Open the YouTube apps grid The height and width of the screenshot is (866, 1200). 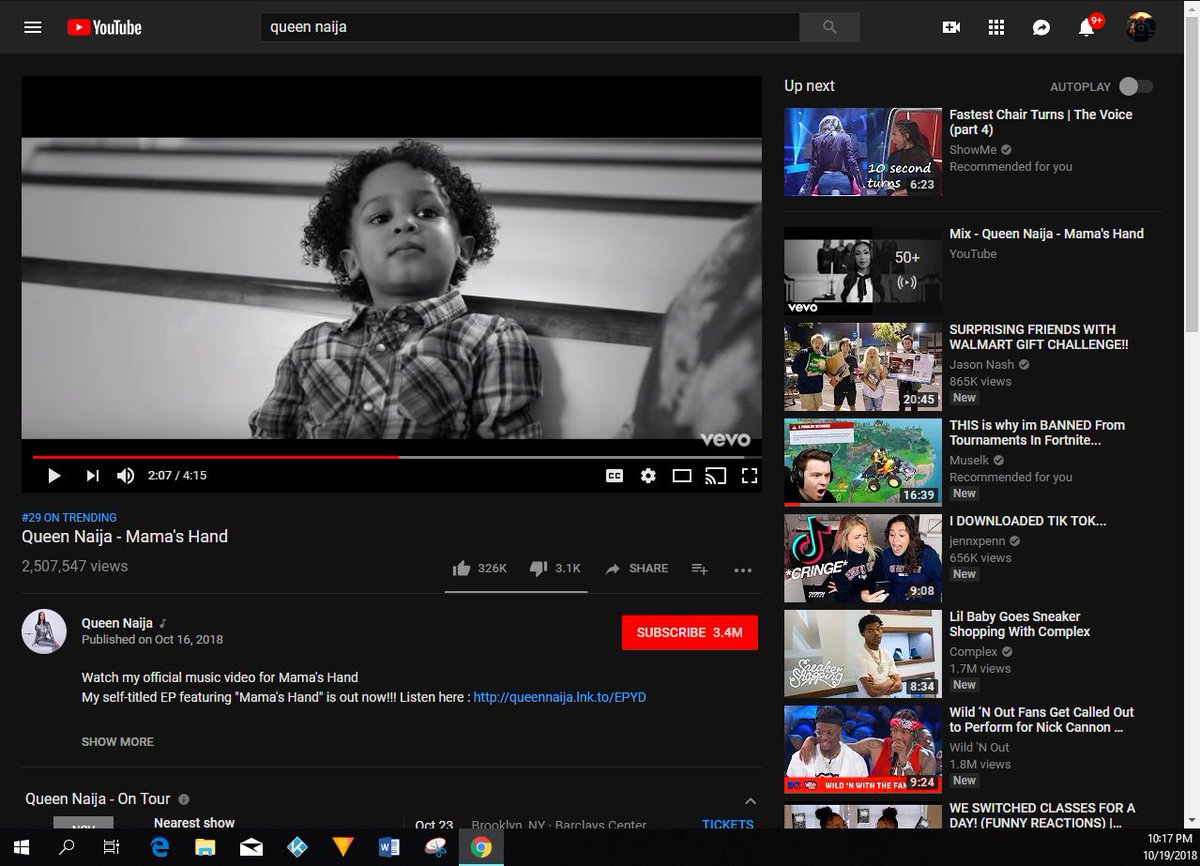pyautogui.click(x=996, y=27)
